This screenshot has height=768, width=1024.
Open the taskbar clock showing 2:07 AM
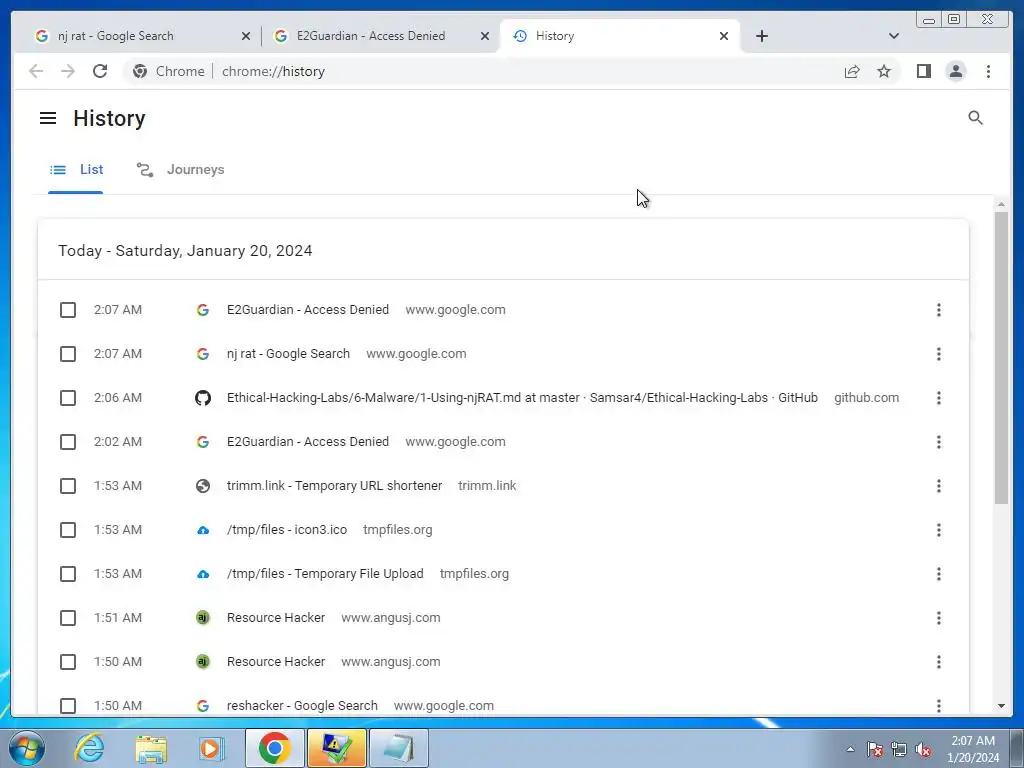(973, 749)
